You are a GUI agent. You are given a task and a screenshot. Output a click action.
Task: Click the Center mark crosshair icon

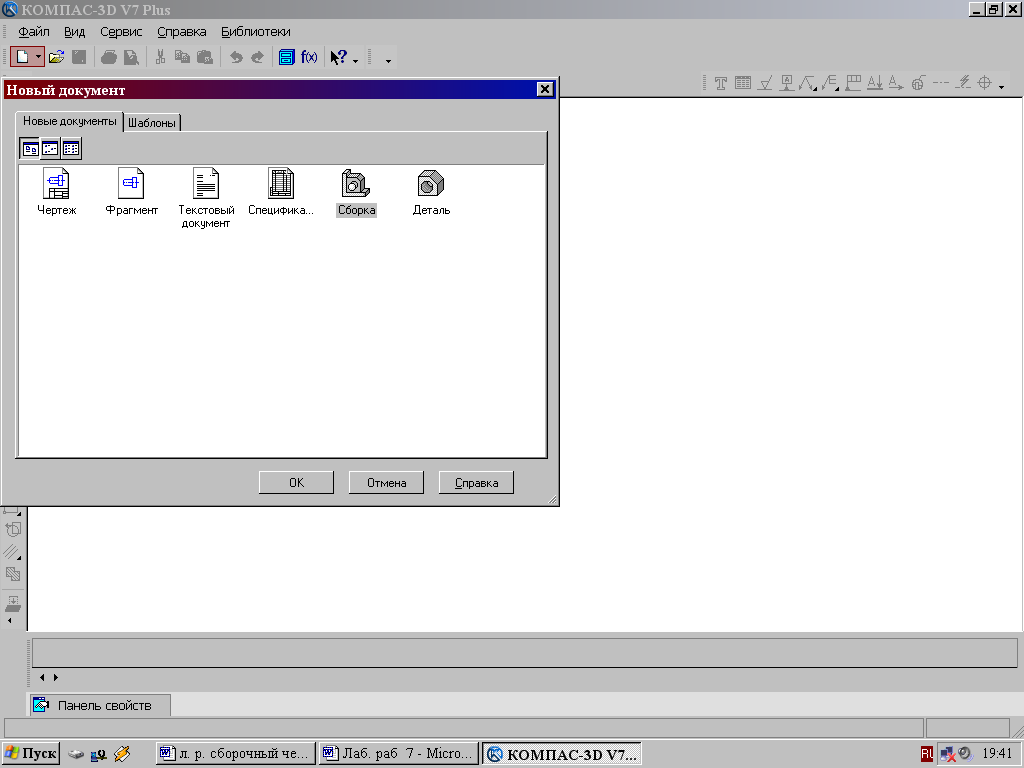point(984,83)
